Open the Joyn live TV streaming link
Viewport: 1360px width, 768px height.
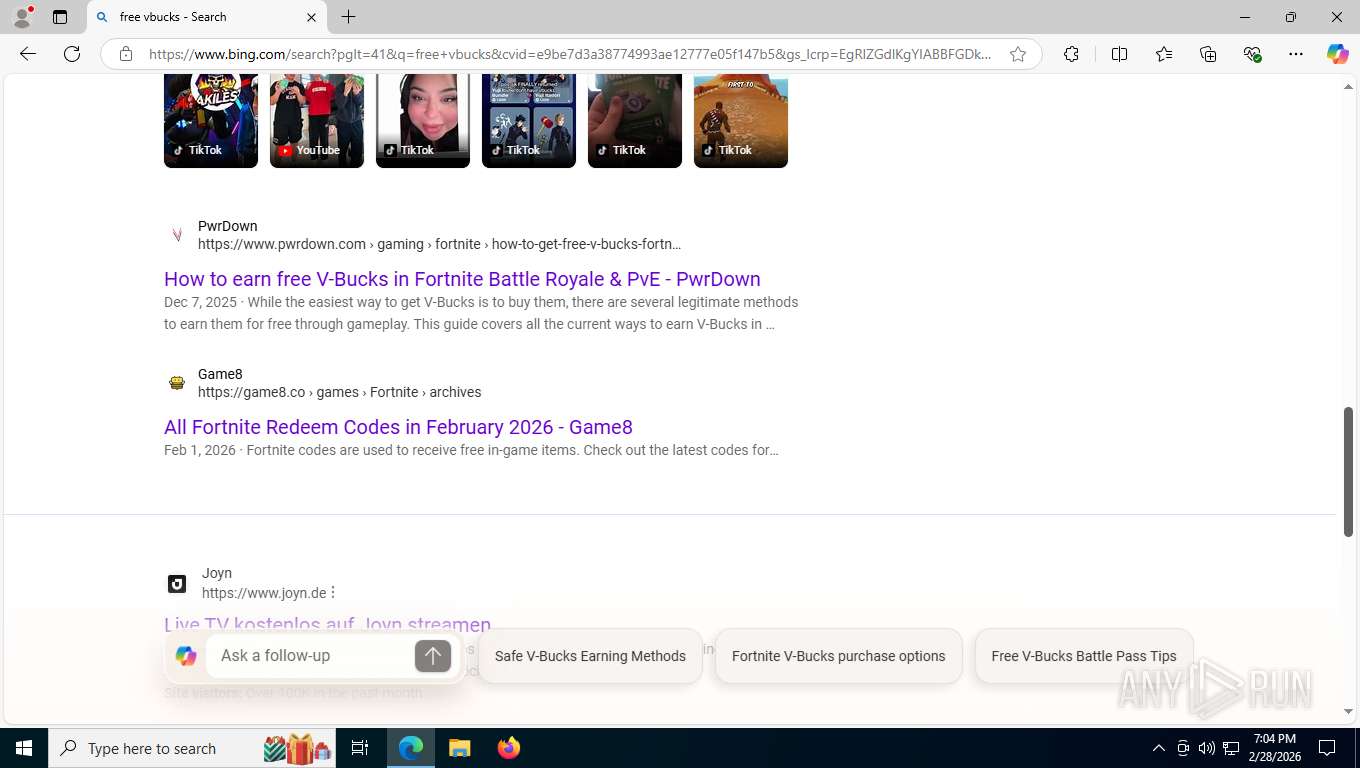(x=327, y=625)
